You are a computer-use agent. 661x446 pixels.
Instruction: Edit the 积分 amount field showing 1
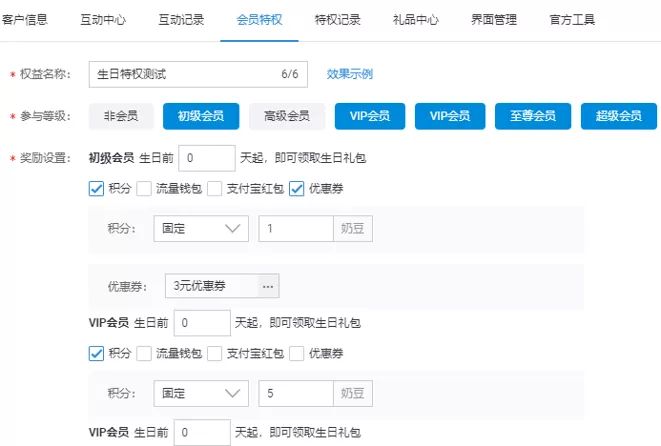click(296, 228)
